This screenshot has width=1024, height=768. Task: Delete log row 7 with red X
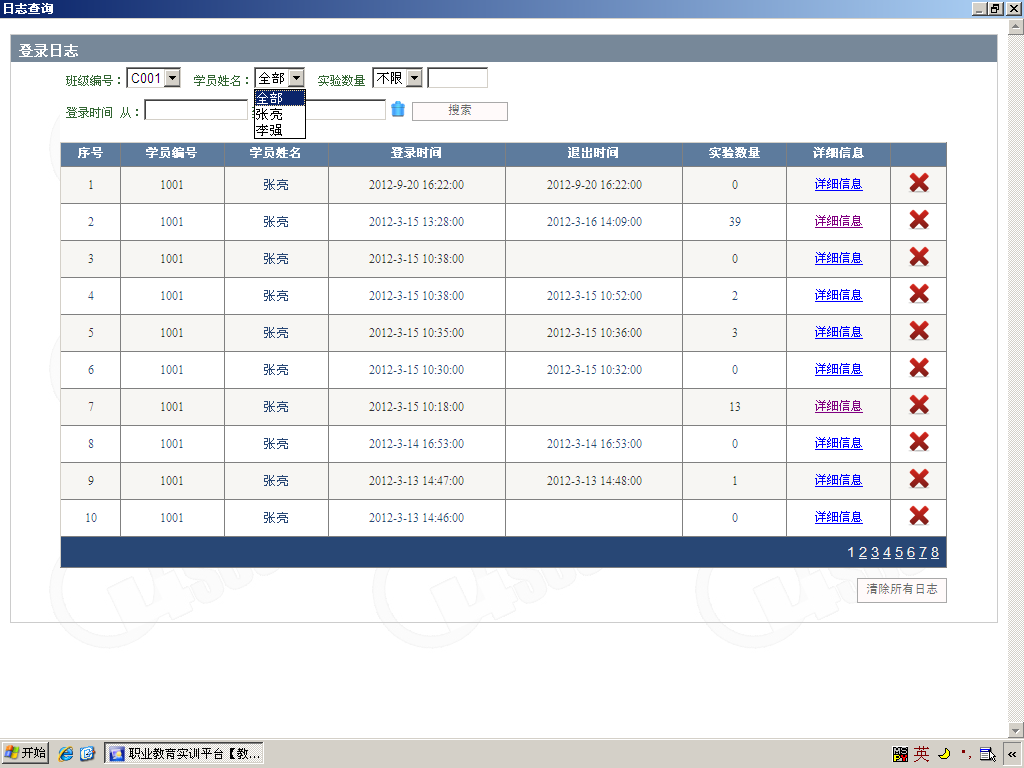pos(919,405)
